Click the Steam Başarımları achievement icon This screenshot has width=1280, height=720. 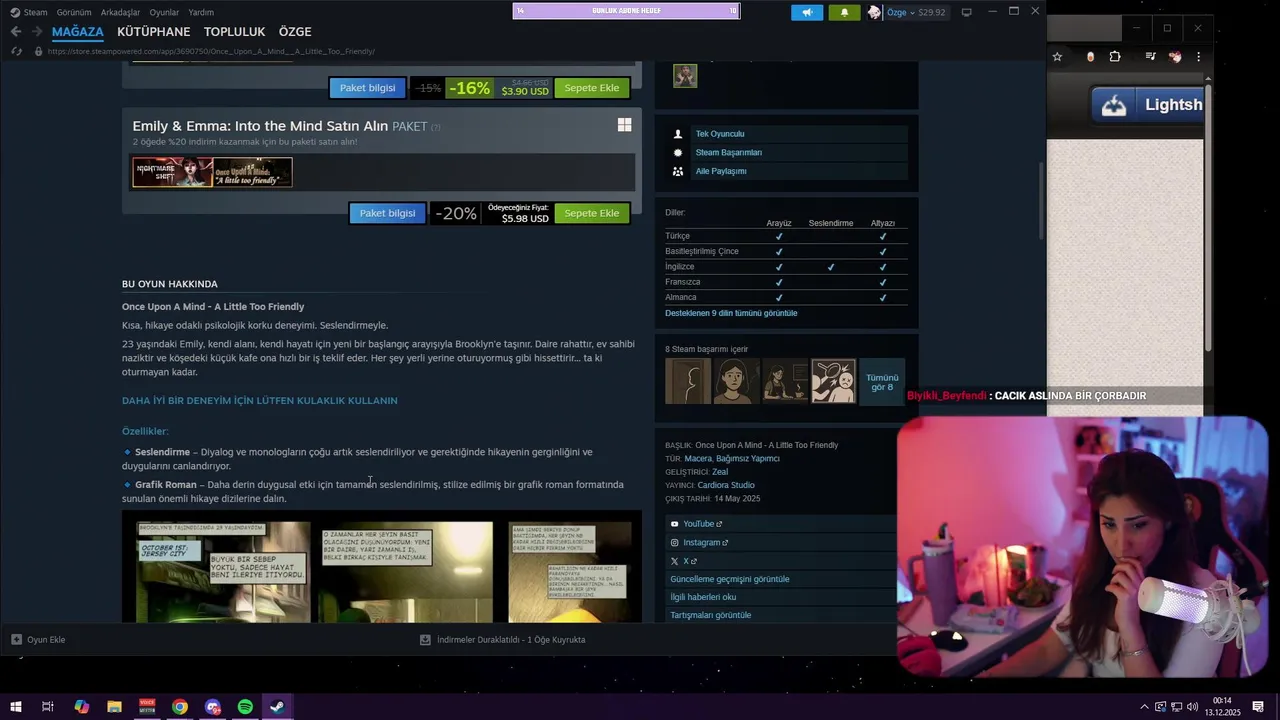point(678,153)
